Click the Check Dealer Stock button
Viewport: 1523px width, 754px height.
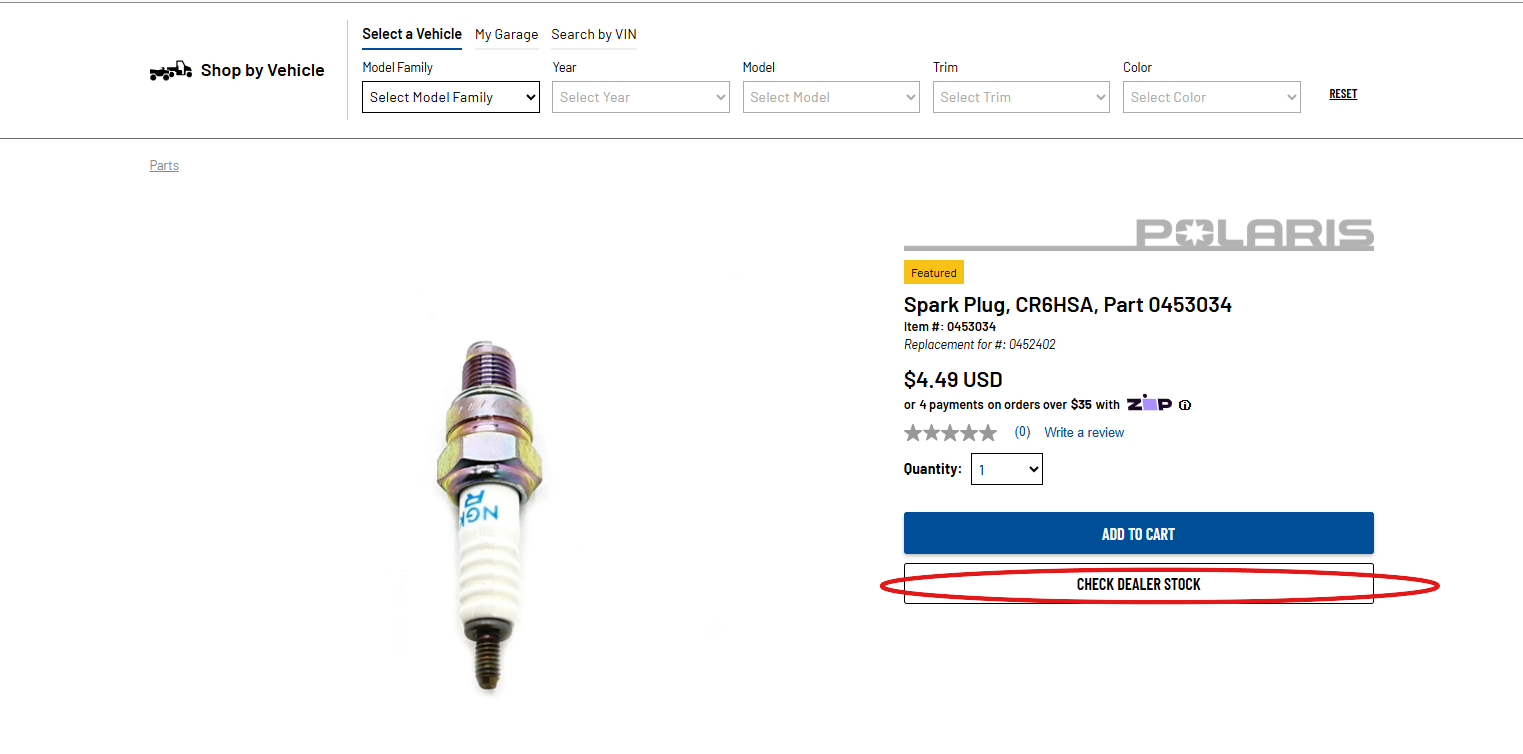(x=1138, y=584)
